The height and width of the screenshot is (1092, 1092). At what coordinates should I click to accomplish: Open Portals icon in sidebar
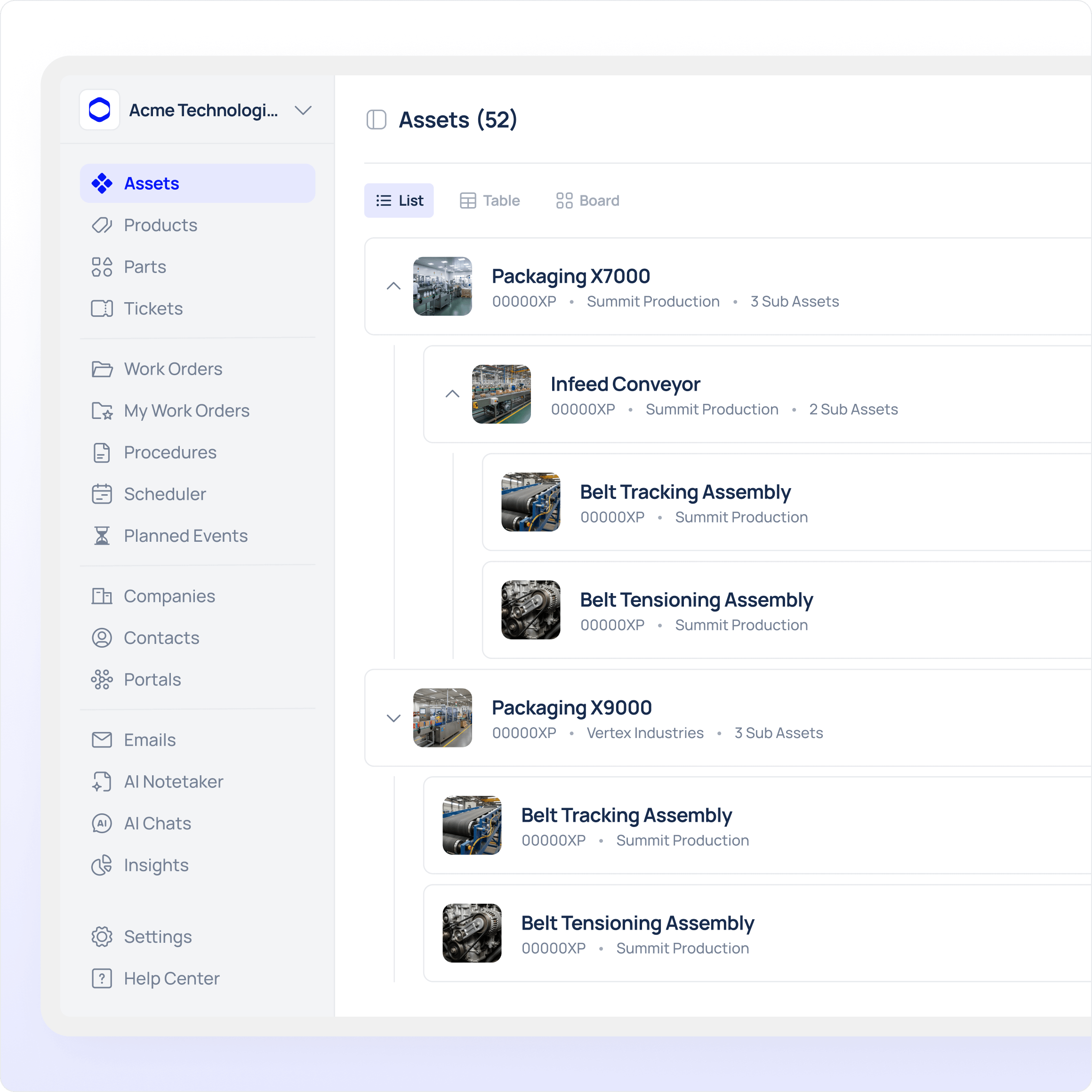click(102, 679)
